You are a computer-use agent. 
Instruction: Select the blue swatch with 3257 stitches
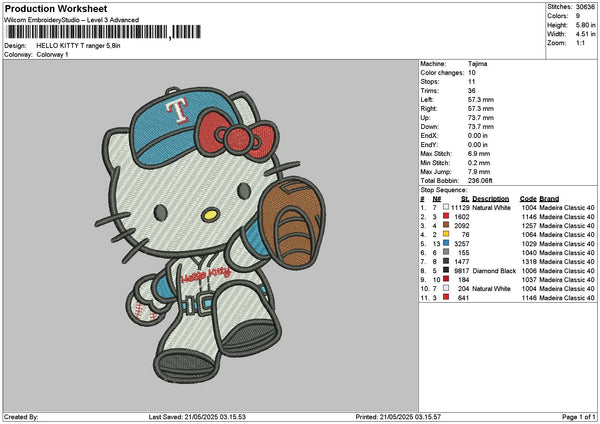point(446,243)
